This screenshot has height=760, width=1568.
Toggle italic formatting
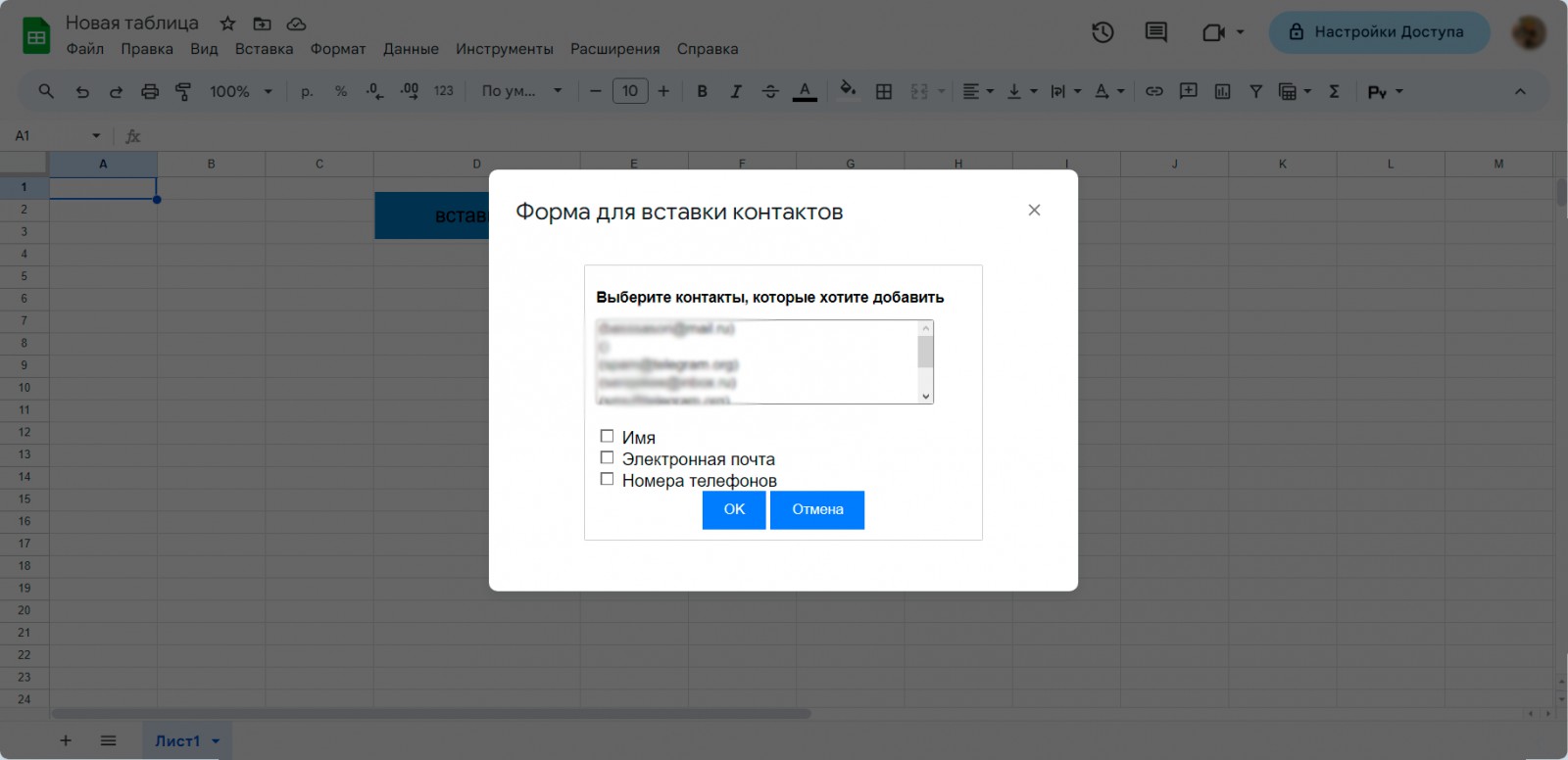736,91
